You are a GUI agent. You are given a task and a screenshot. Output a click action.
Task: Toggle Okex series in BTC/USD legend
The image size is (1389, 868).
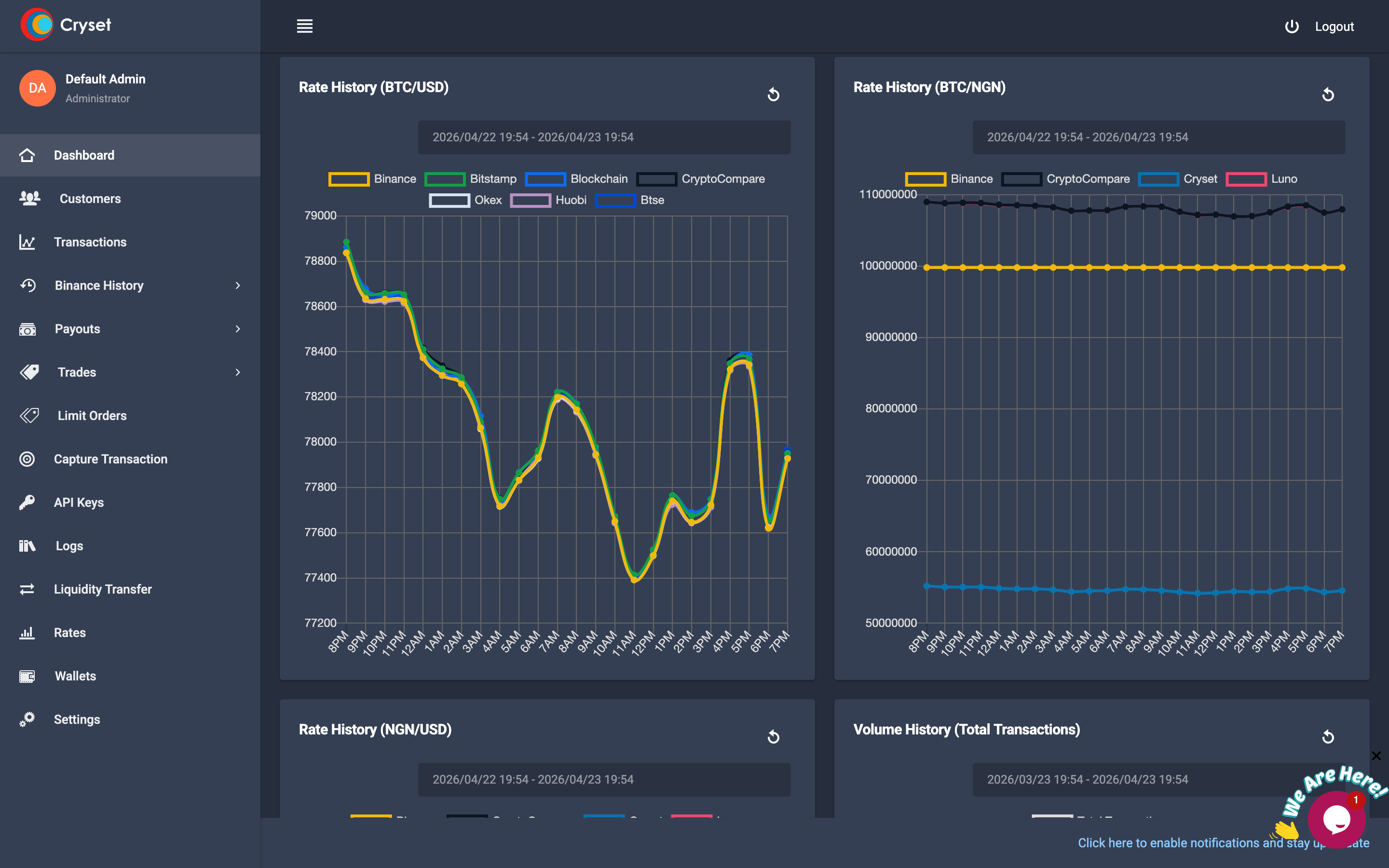(465, 200)
